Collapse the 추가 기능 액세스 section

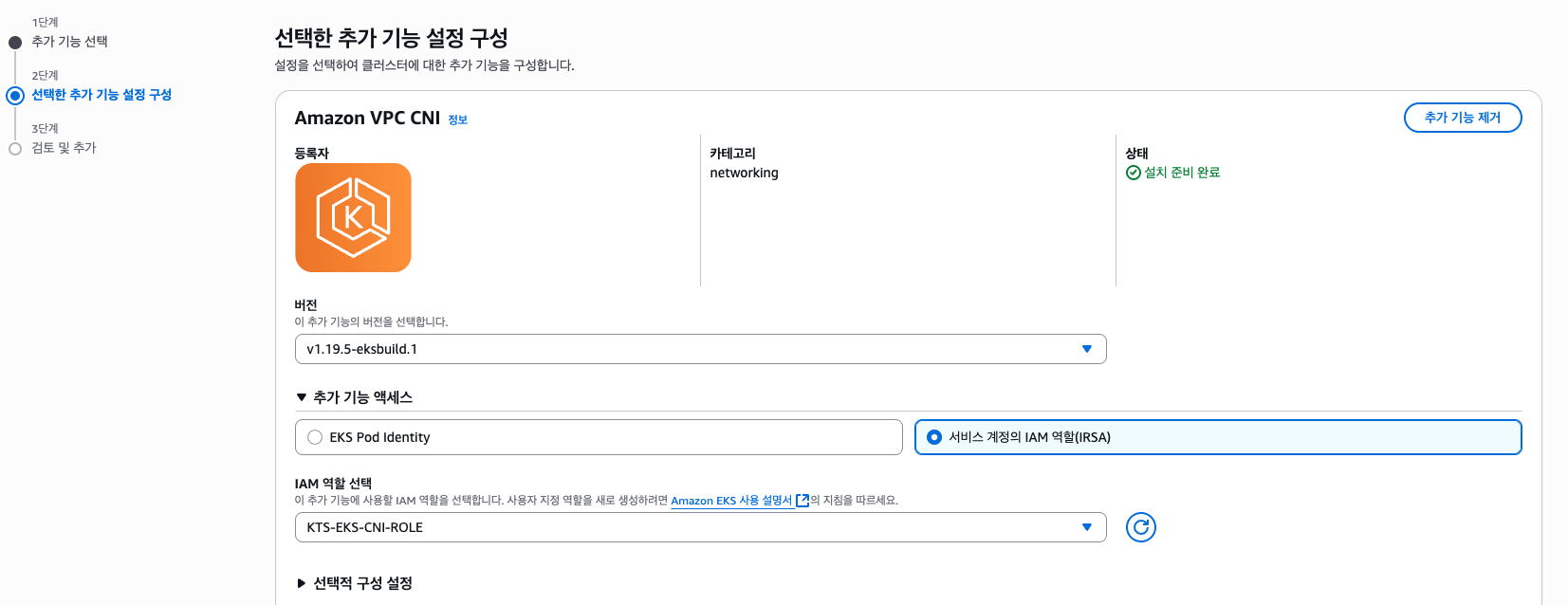354,397
